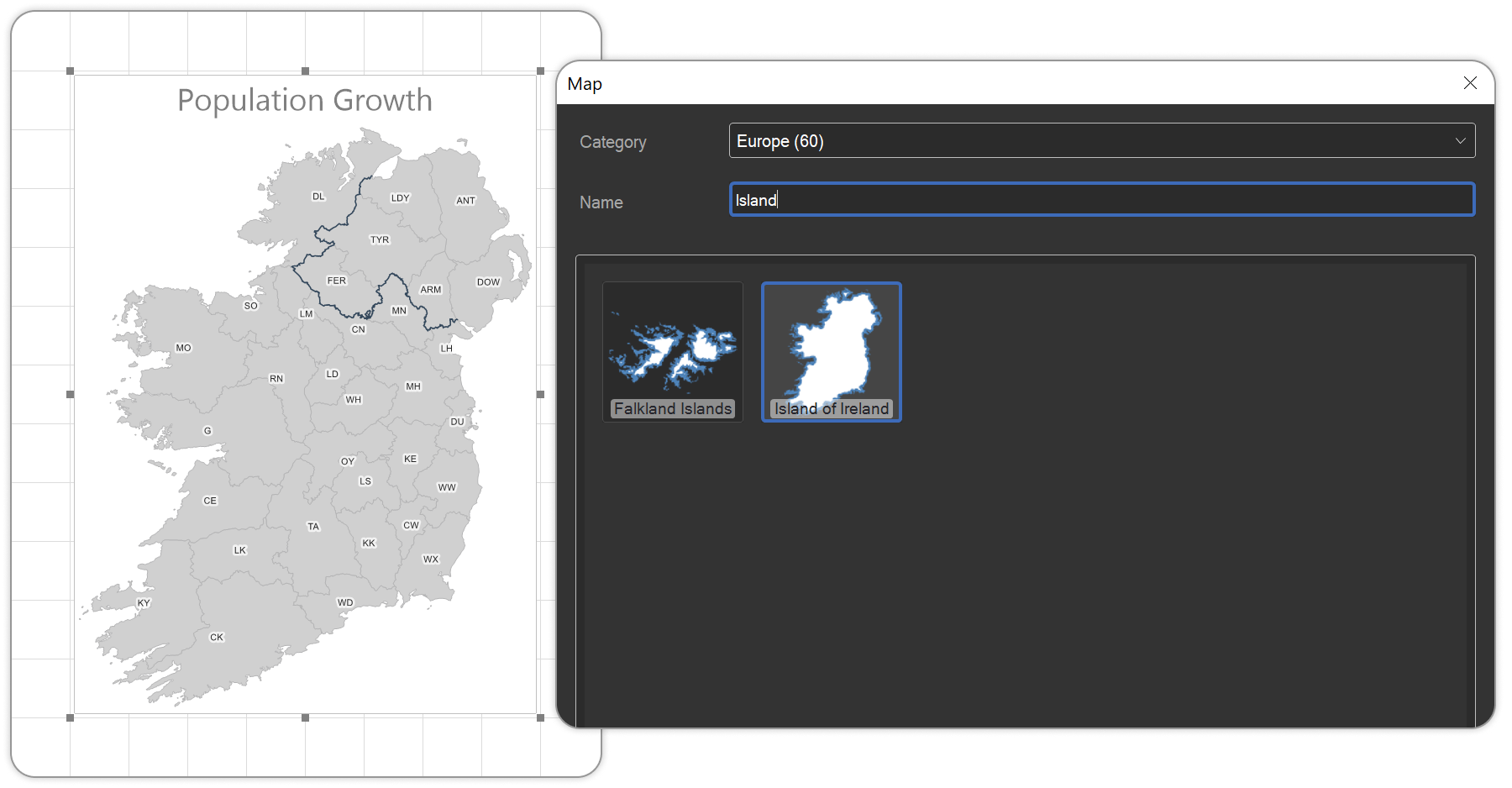
Task: Click the DOW county label on map
Action: 488,282
